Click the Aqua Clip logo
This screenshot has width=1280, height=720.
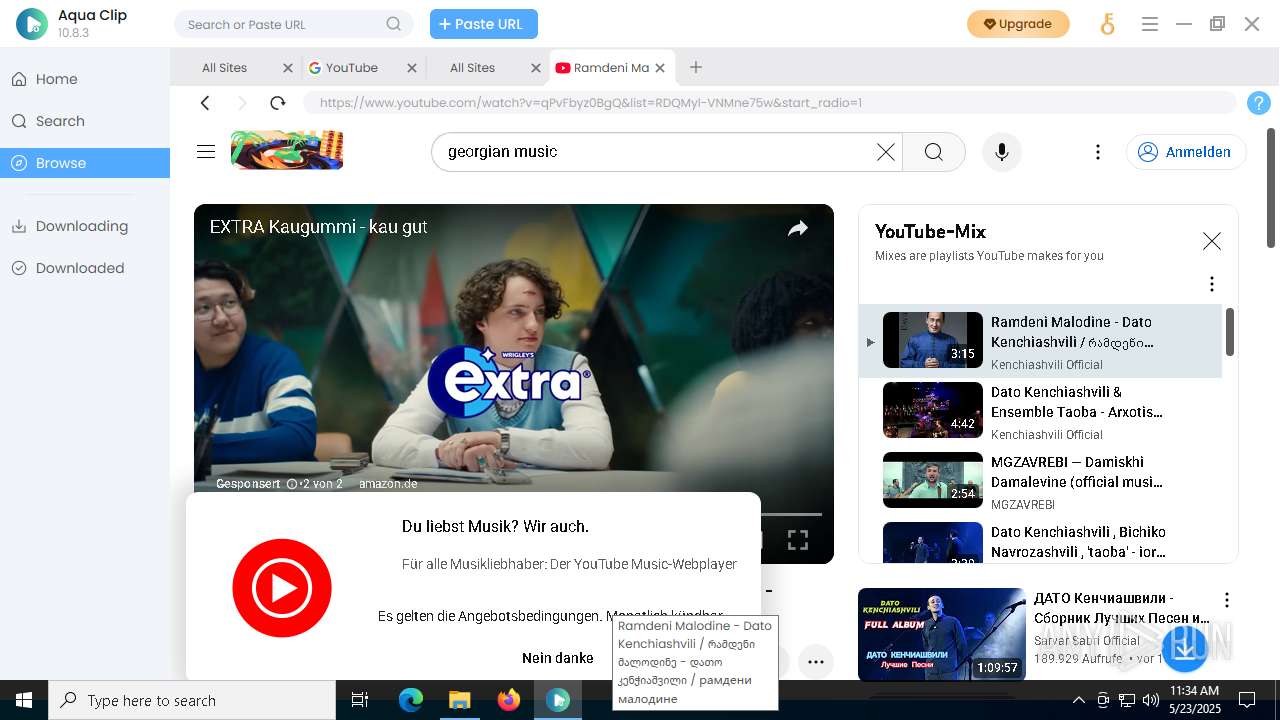click(32, 24)
